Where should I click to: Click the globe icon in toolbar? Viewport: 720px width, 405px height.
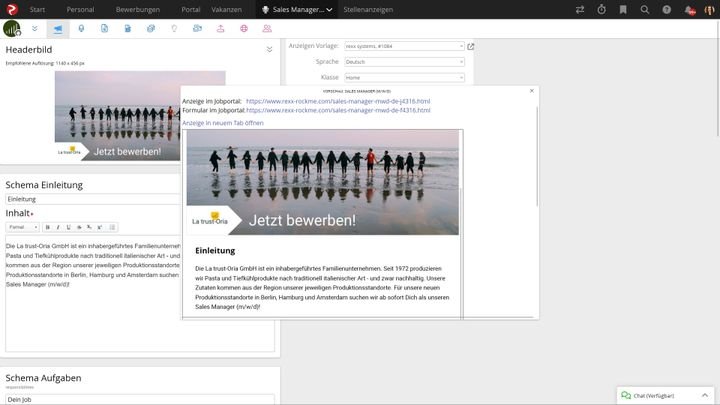tap(243, 28)
